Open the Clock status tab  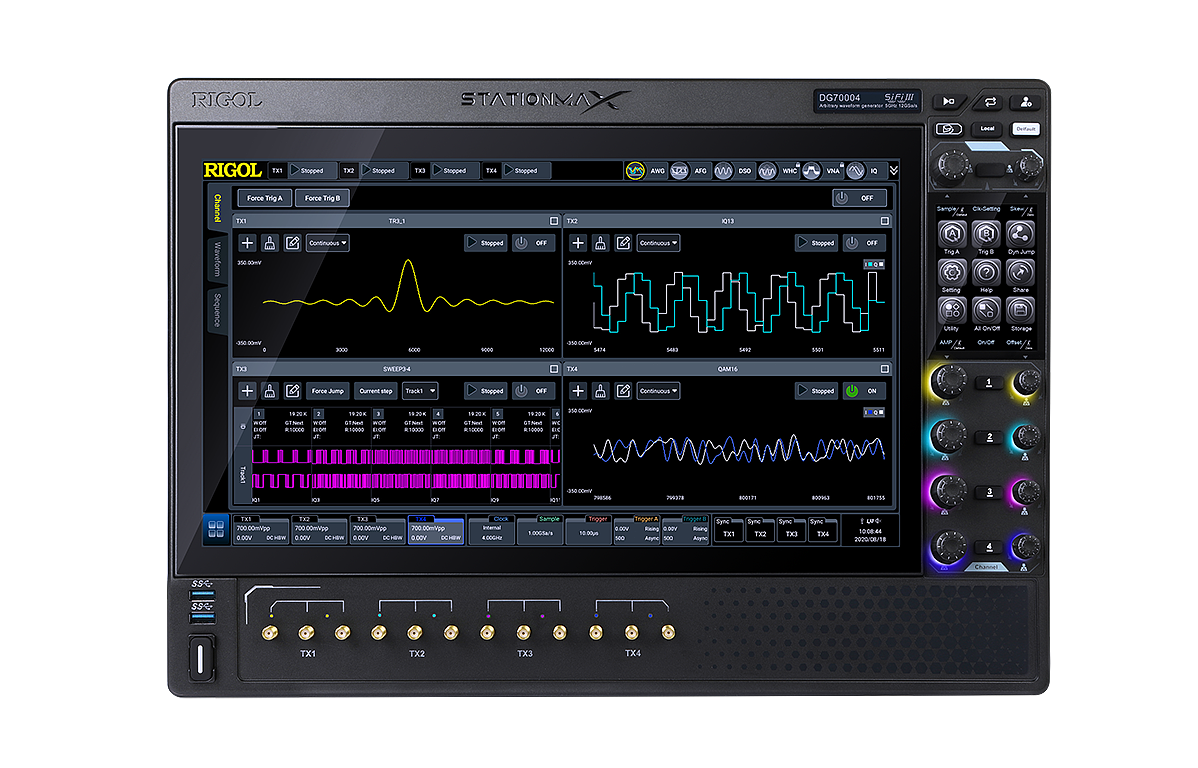click(x=491, y=530)
